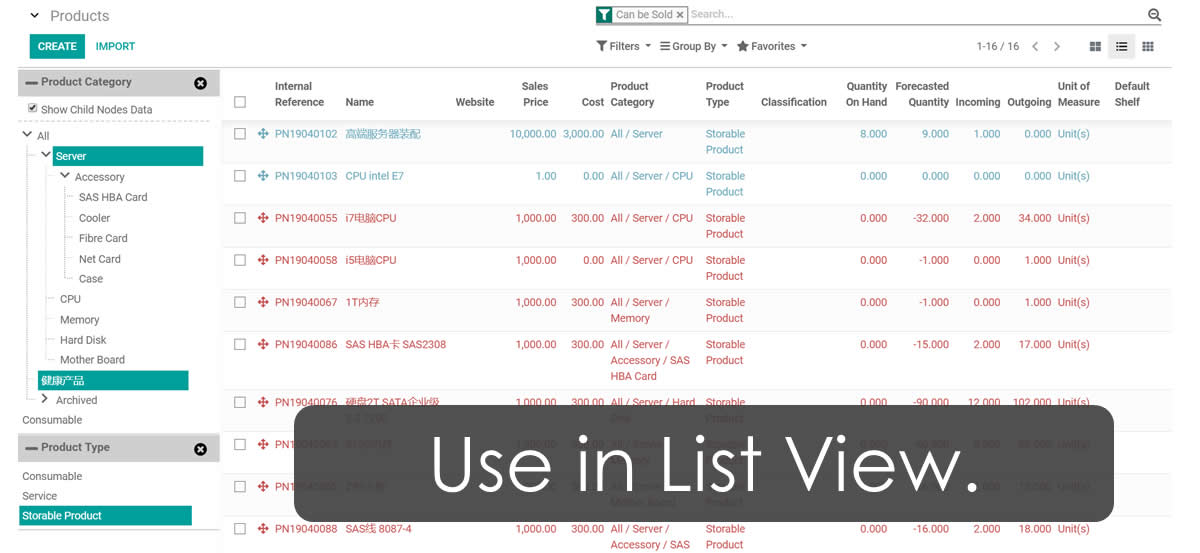
Task: Select checkbox for PN19040055 row
Action: tap(240, 218)
